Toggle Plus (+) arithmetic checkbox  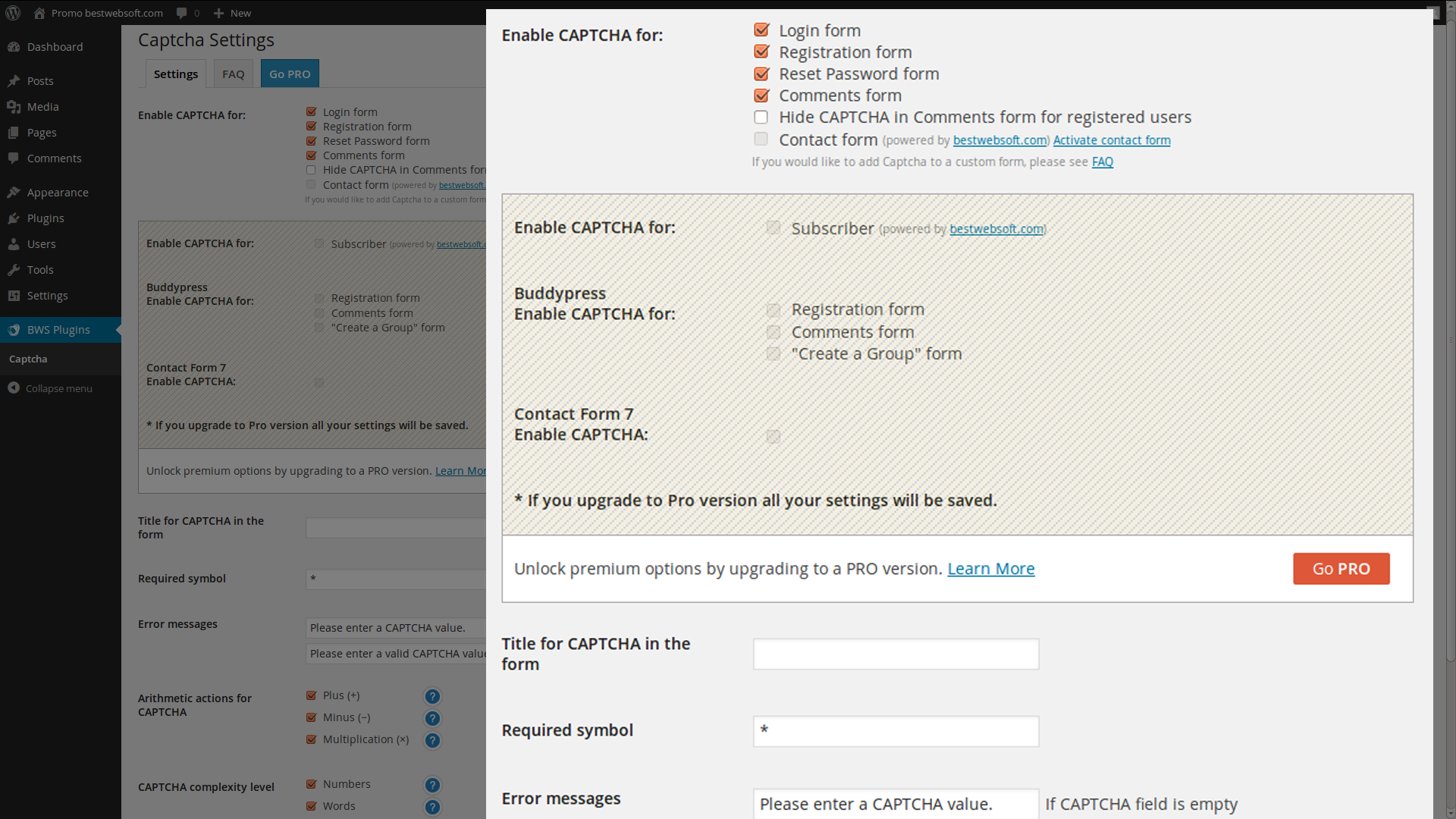(311, 695)
